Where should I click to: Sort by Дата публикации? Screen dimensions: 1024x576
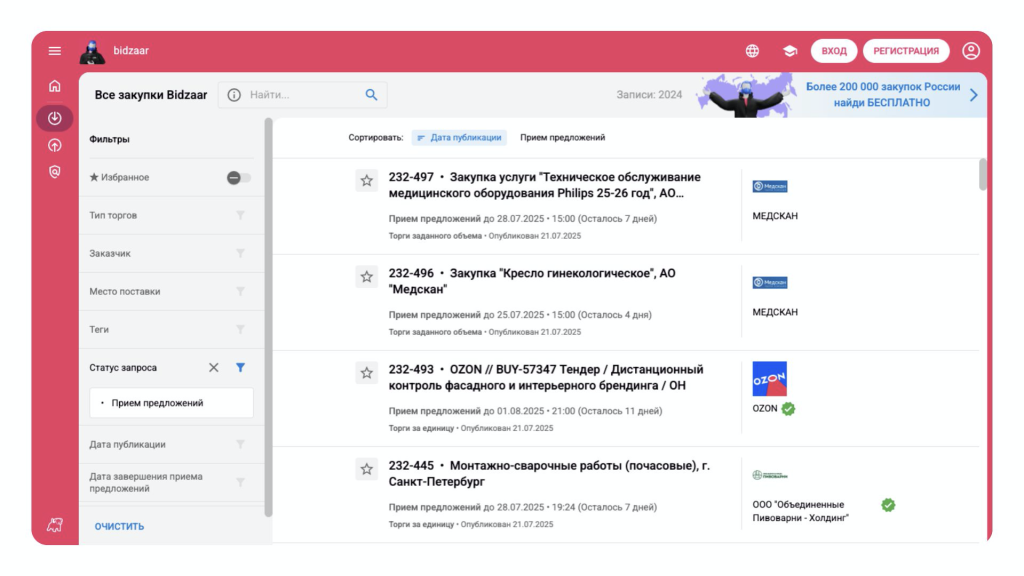(459, 138)
